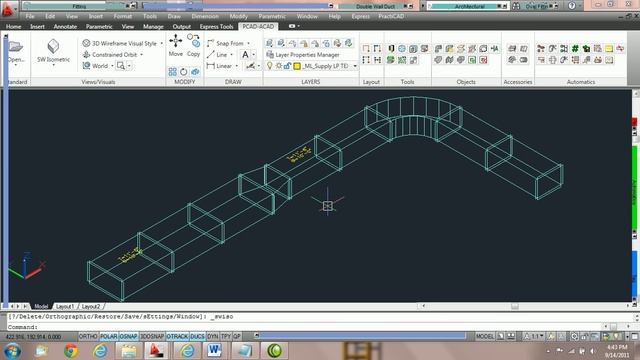Click the SW Isometric view cube icon
Screen dimensions: 640x360
pyautogui.click(x=53, y=46)
